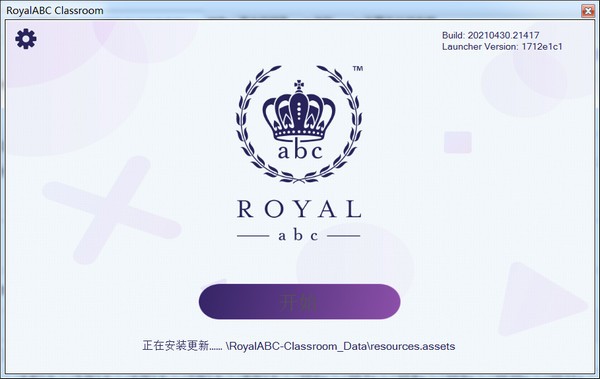Click the faded X shape in the background
The width and height of the screenshot is (600, 379).
[112, 210]
